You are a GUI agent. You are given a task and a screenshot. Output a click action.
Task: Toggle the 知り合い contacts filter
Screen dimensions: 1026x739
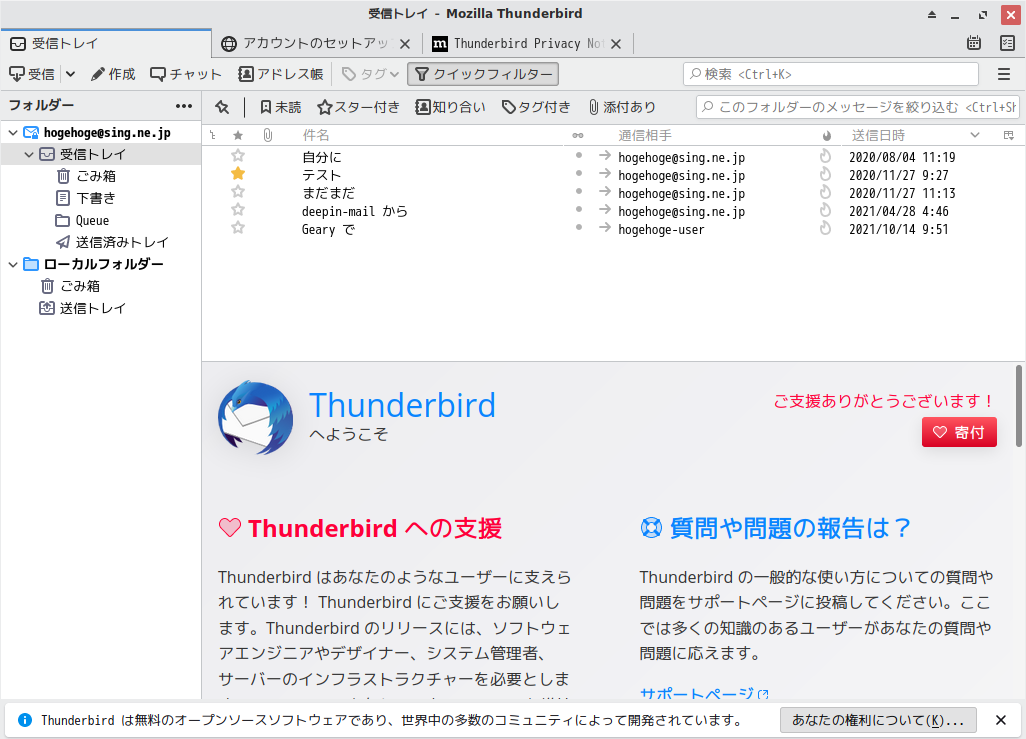click(x=451, y=107)
